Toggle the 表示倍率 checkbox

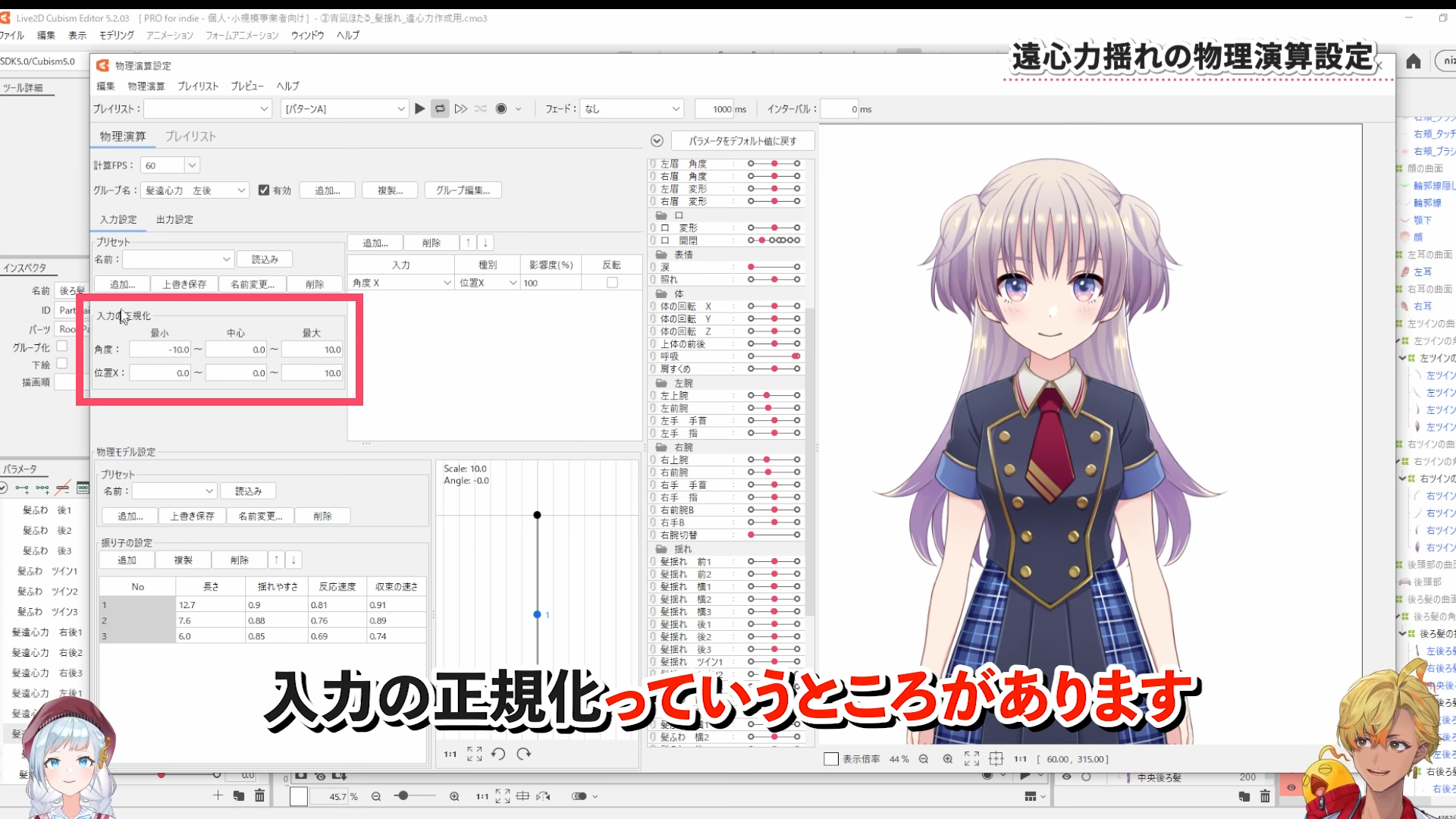831,759
